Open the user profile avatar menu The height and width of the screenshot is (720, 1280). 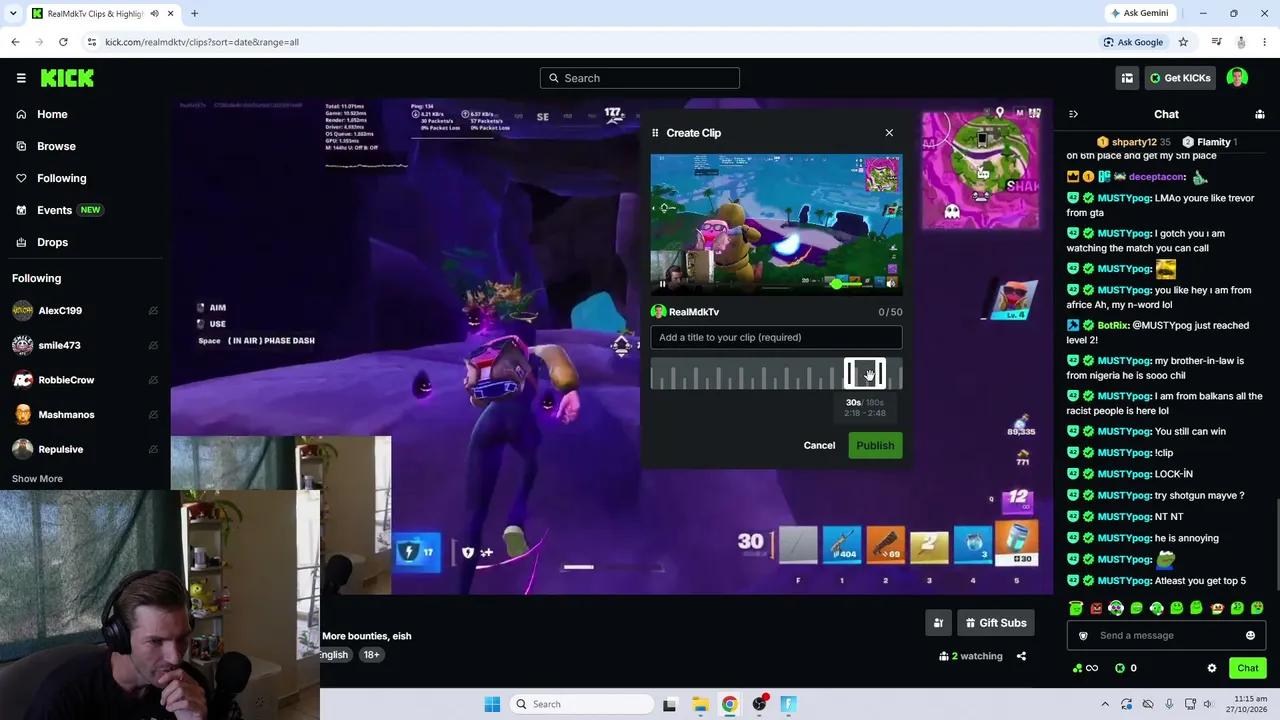(1237, 78)
